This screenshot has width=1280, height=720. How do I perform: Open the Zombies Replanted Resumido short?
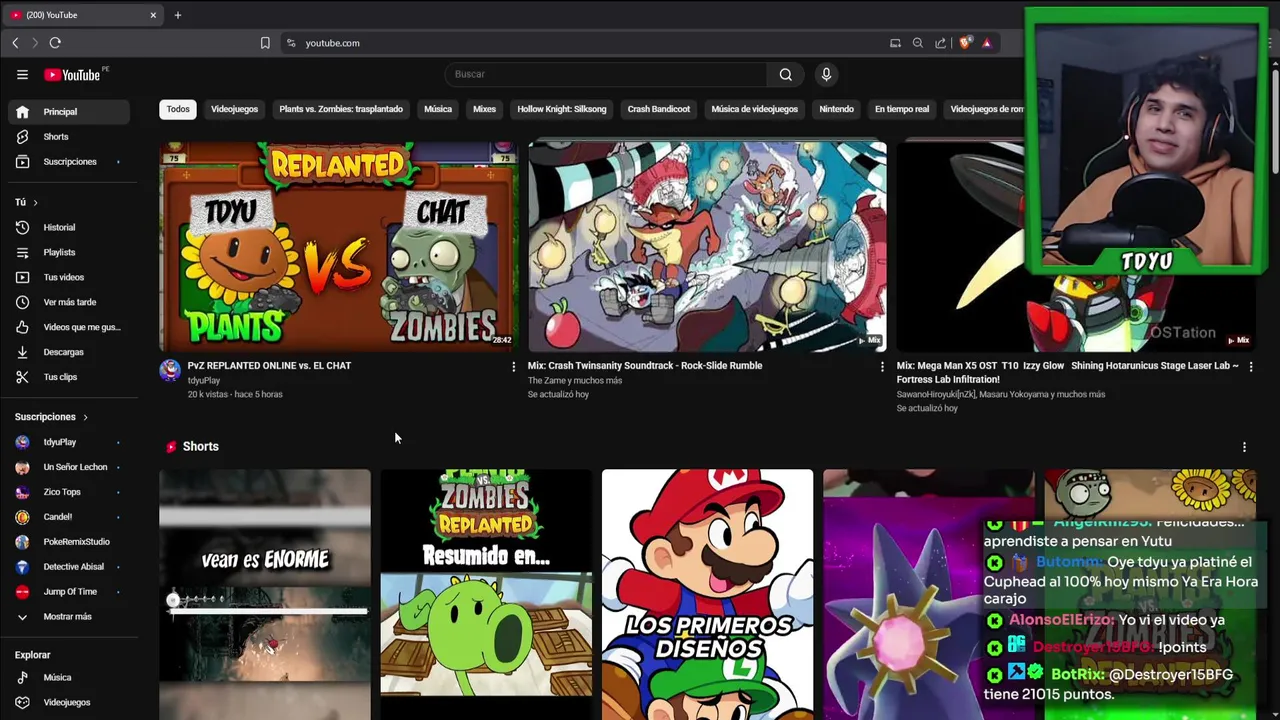[x=486, y=594]
